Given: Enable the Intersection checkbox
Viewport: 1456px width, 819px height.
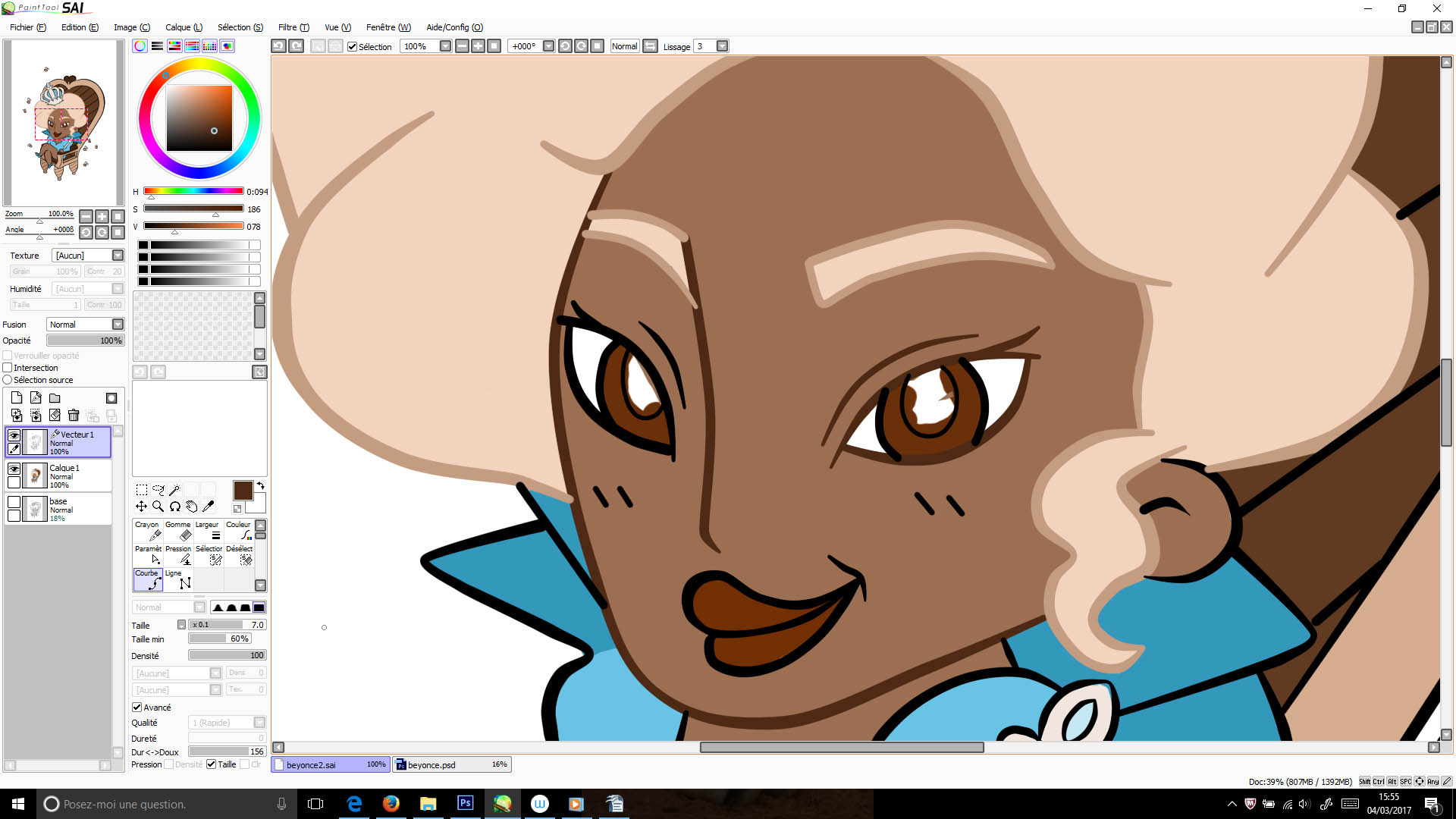Looking at the screenshot, I should point(8,368).
